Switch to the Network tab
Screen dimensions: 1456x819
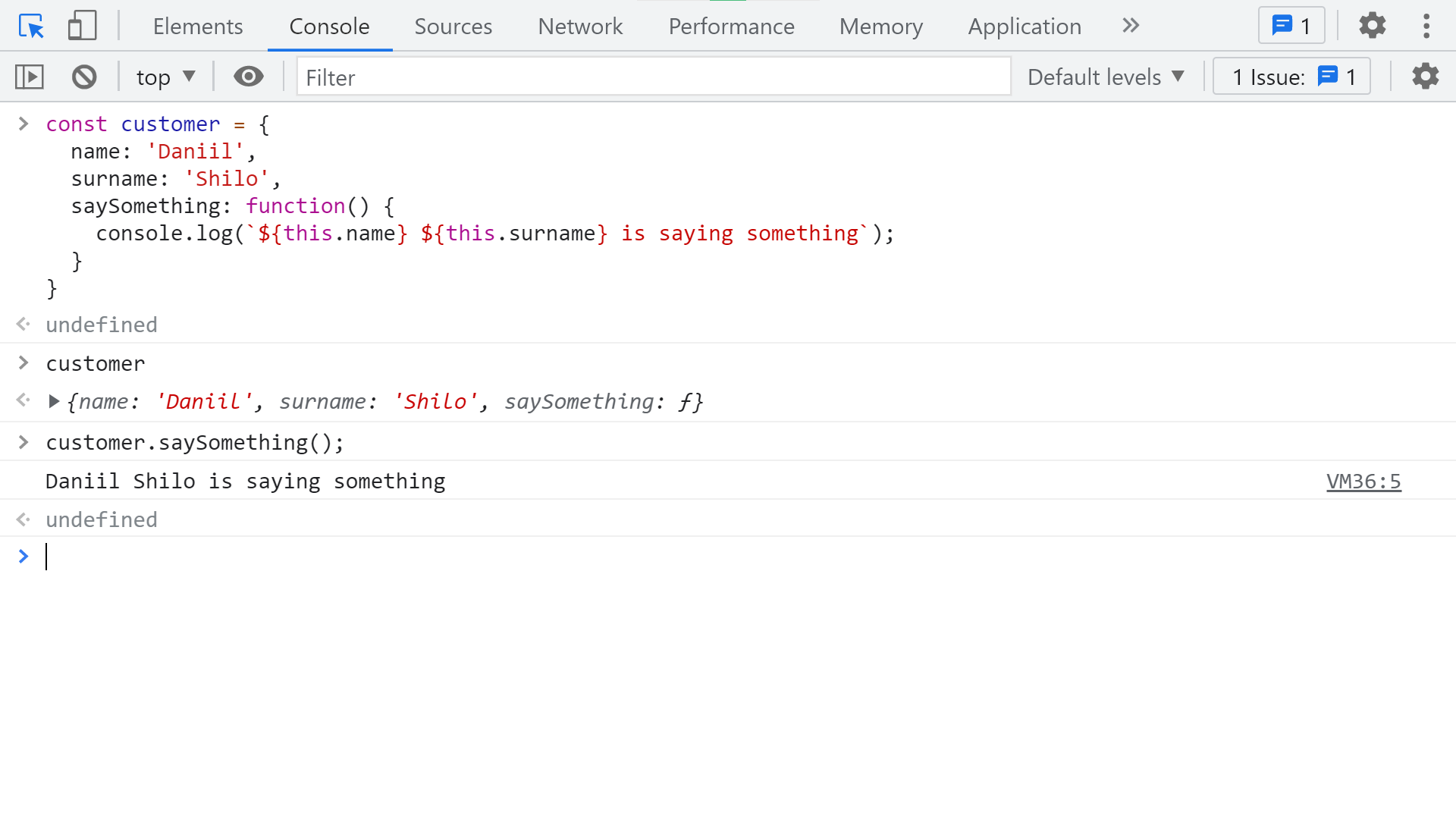(579, 27)
